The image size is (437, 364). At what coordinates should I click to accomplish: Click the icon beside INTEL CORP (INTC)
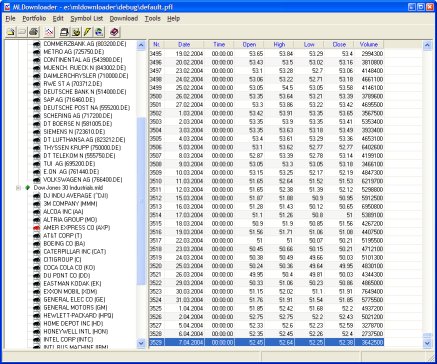(37, 340)
